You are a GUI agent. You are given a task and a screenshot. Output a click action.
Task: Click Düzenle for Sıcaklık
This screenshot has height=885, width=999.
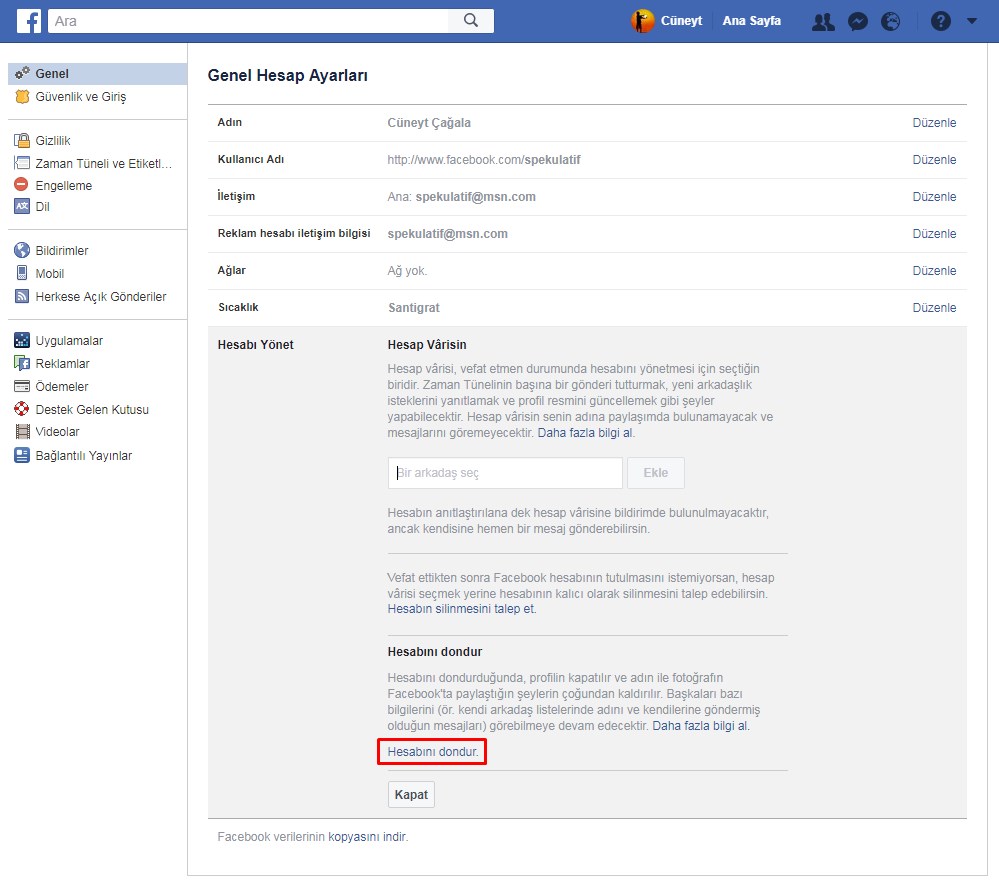click(934, 308)
